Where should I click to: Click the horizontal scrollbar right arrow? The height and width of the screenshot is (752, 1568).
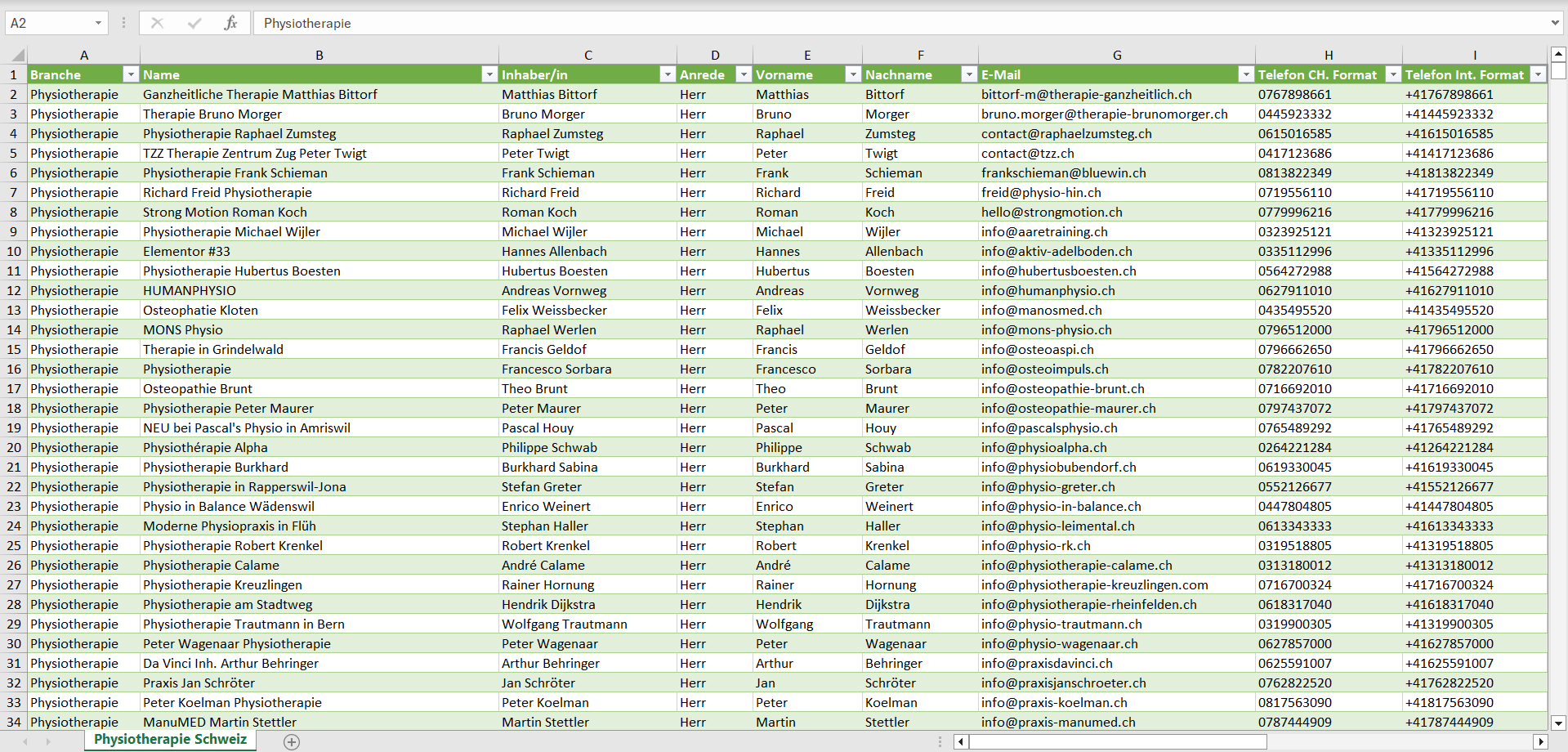(x=1540, y=741)
